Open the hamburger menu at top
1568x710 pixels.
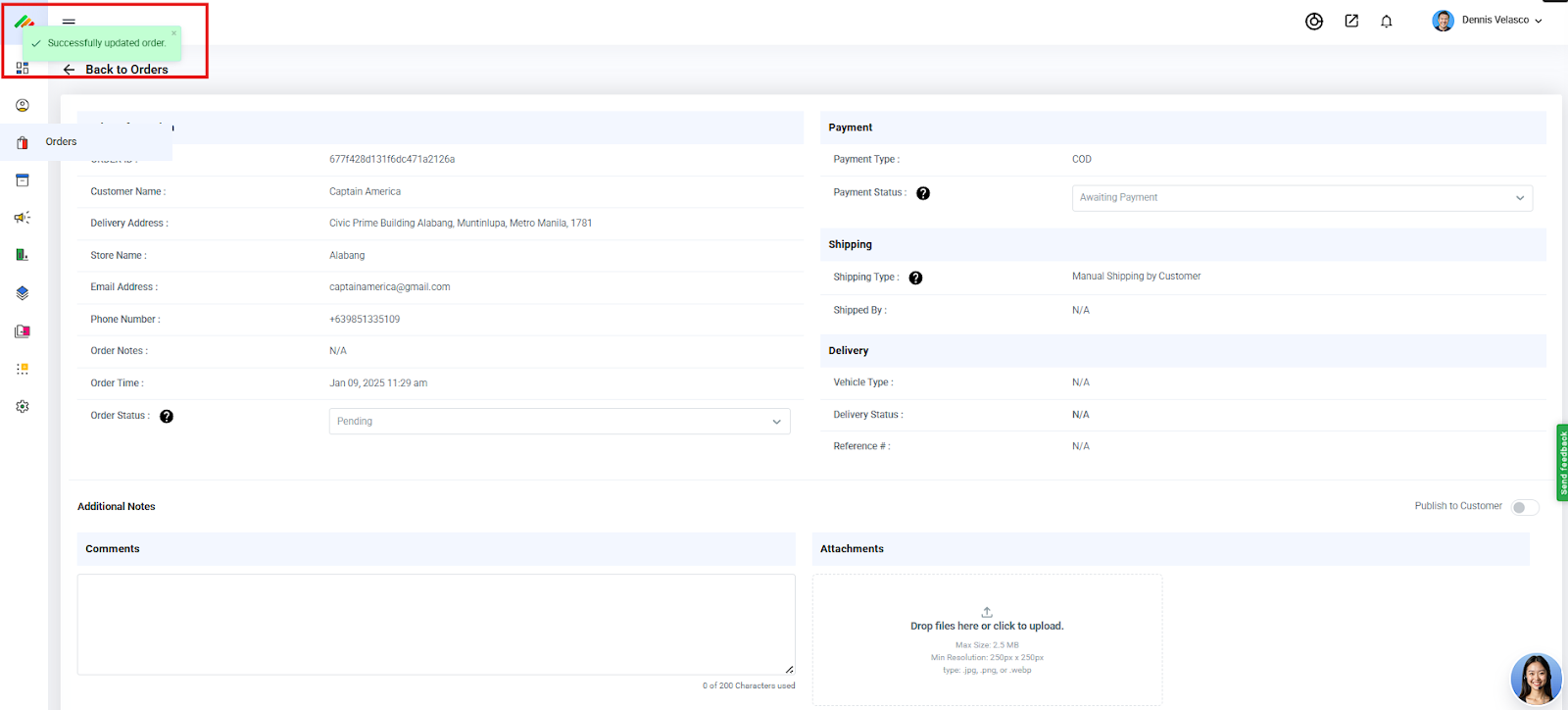pyautogui.click(x=69, y=21)
